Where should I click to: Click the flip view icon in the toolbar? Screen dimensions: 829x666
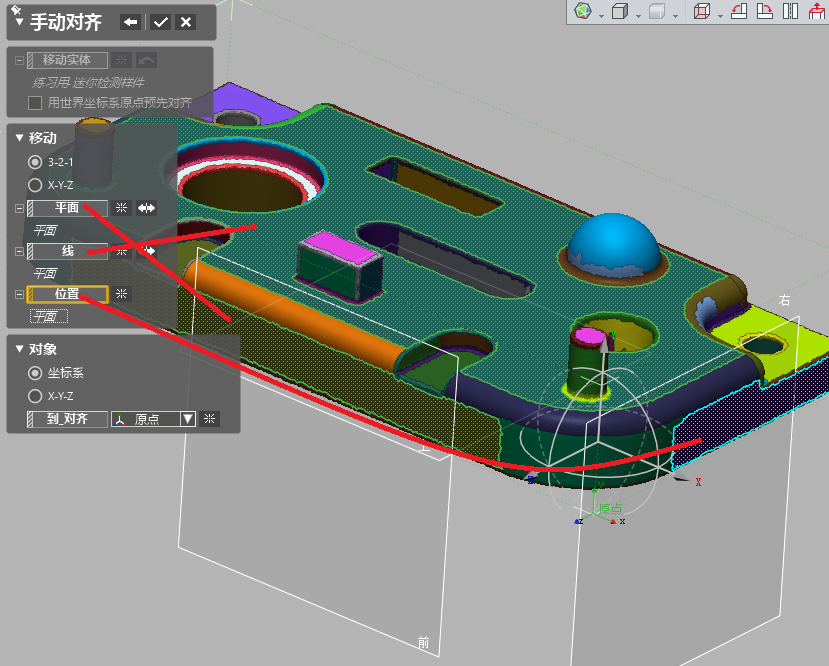[790, 12]
